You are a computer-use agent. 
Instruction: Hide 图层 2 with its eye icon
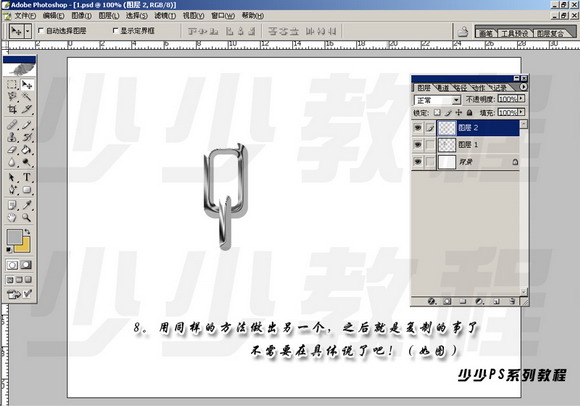click(418, 128)
